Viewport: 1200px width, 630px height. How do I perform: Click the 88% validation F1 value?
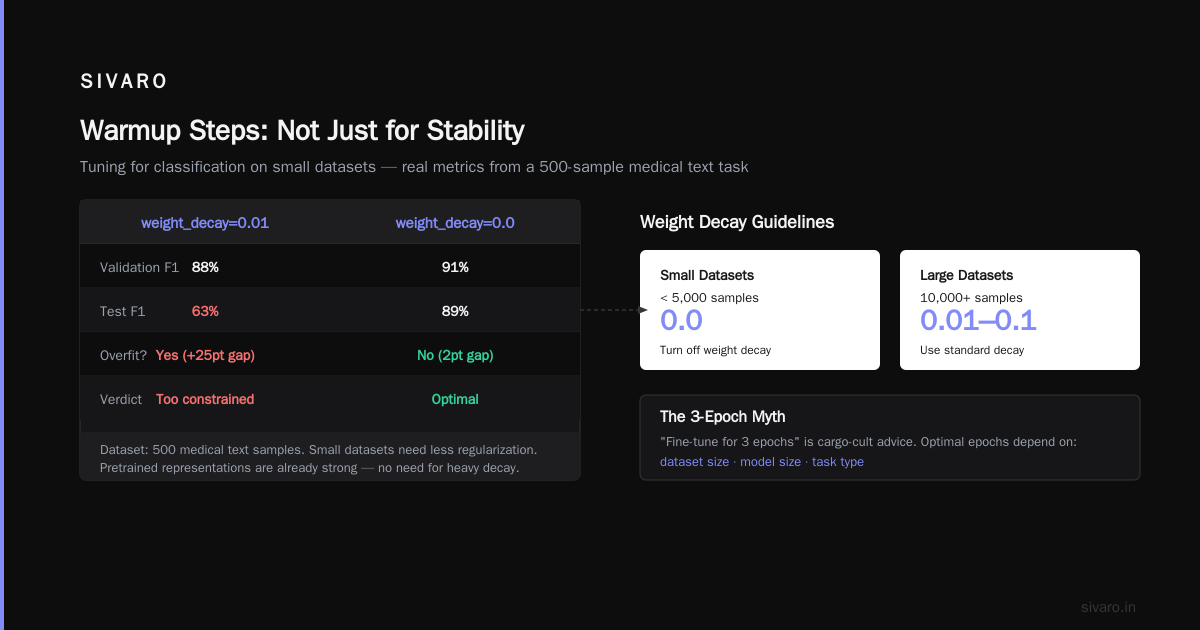(205, 267)
